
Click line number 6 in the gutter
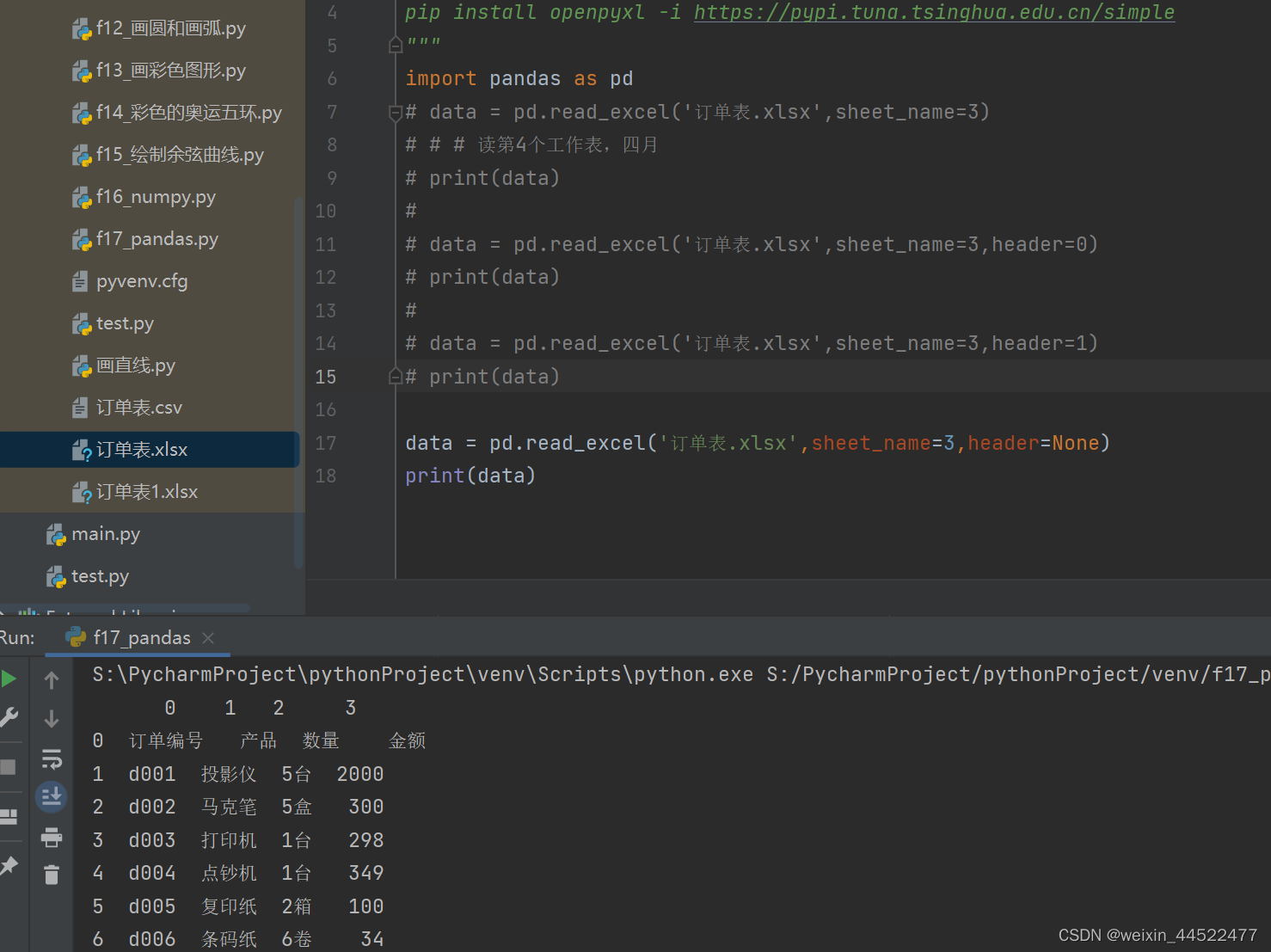(x=332, y=78)
